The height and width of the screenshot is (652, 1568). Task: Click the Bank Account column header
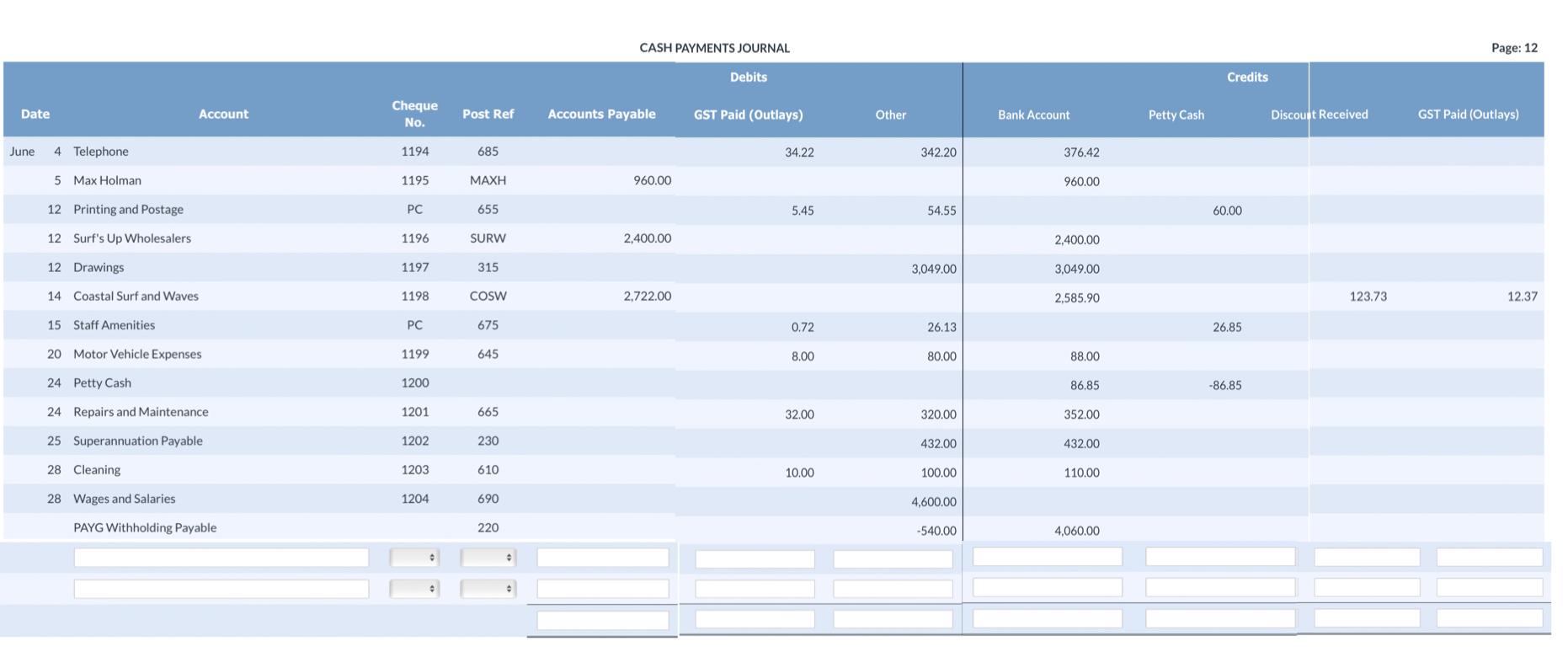1033,115
